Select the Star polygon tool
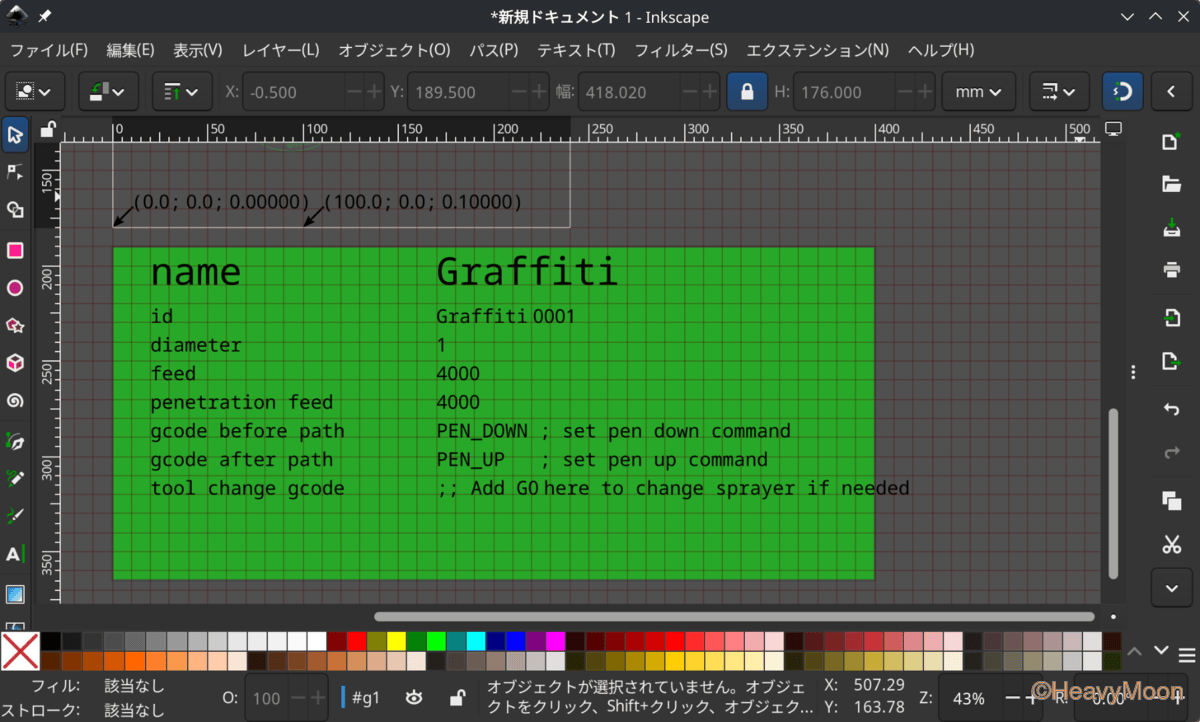Screen dimensions: 1200x722 click(15, 325)
